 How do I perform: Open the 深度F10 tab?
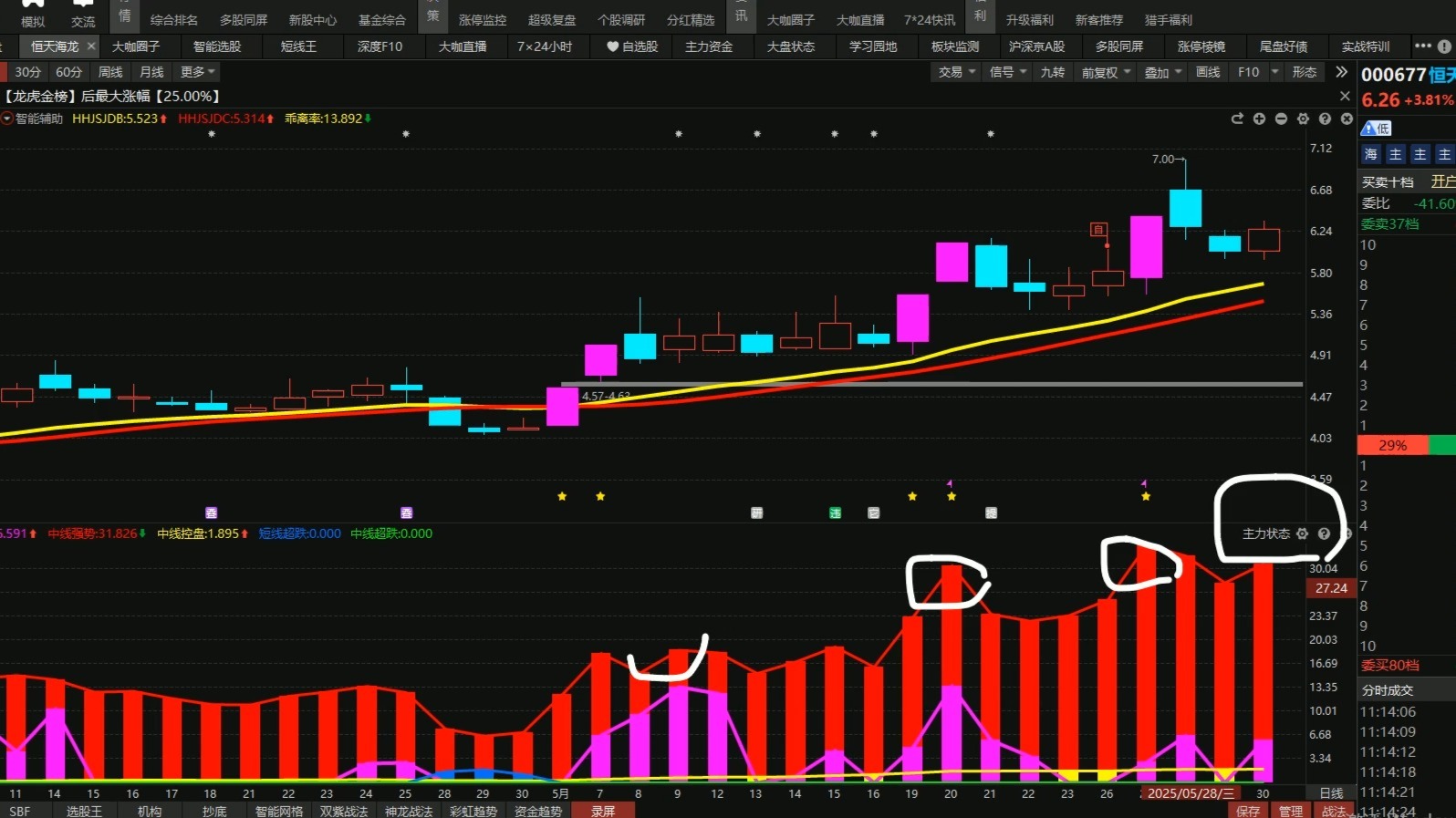(x=380, y=47)
